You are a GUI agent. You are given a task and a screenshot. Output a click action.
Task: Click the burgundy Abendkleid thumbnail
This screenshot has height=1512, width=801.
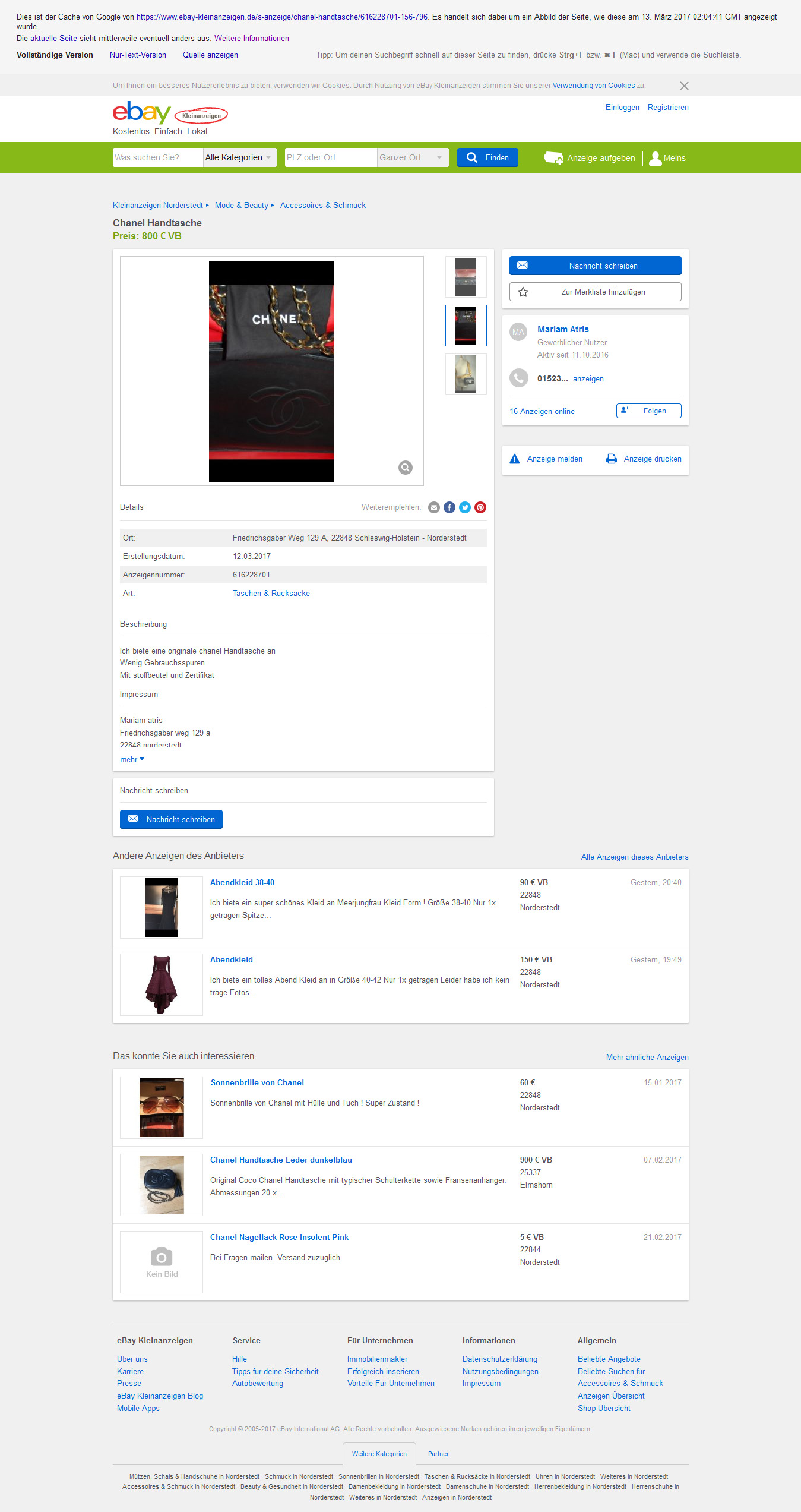tap(162, 984)
